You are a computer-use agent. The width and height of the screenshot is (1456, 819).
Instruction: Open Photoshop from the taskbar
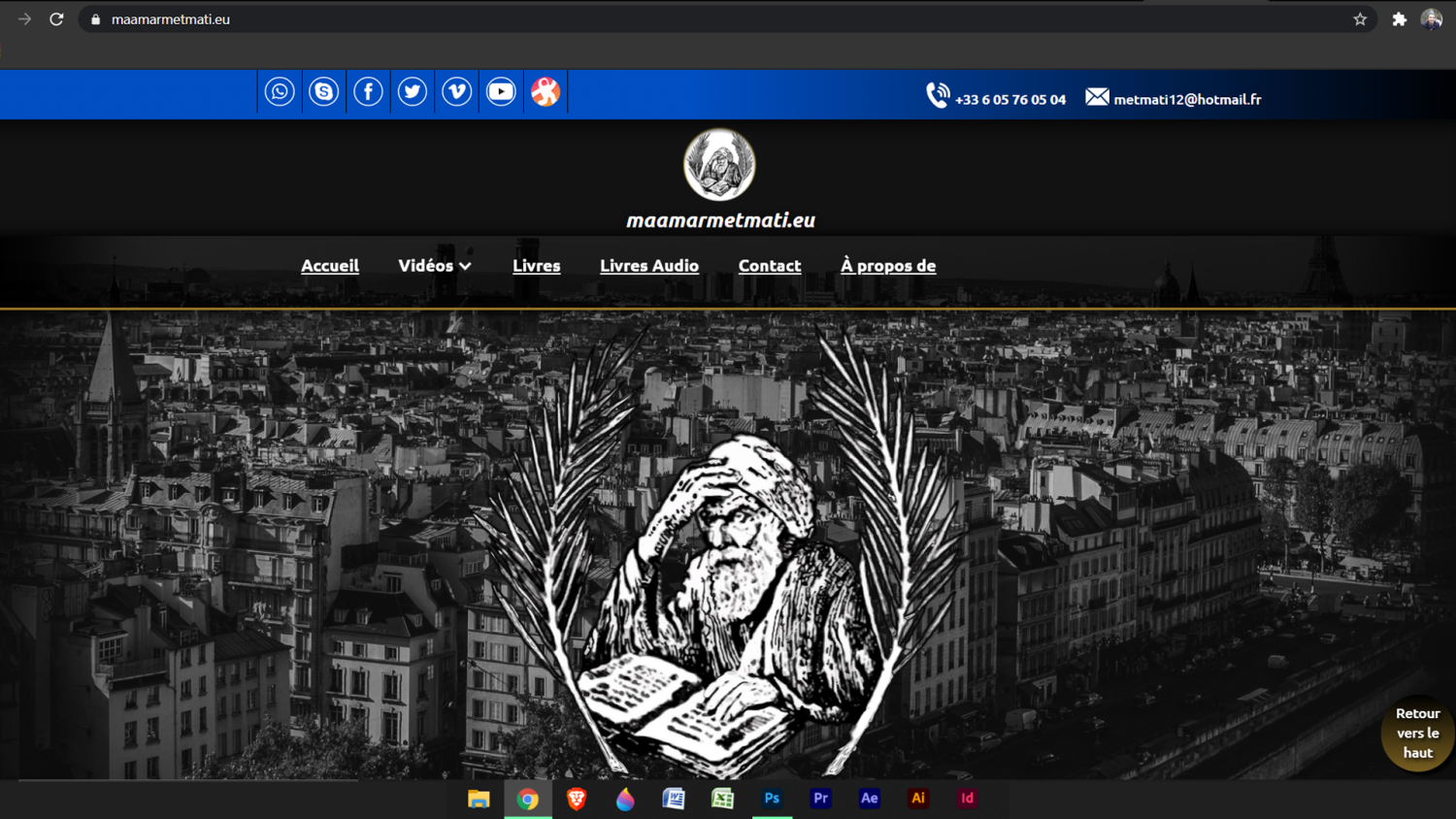click(x=772, y=799)
